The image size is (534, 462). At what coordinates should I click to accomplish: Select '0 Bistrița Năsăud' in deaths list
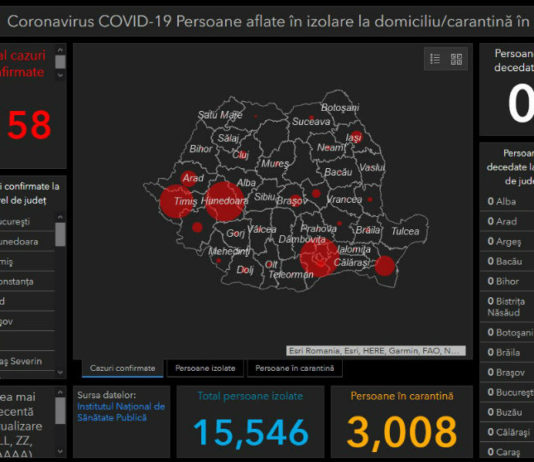click(507, 307)
